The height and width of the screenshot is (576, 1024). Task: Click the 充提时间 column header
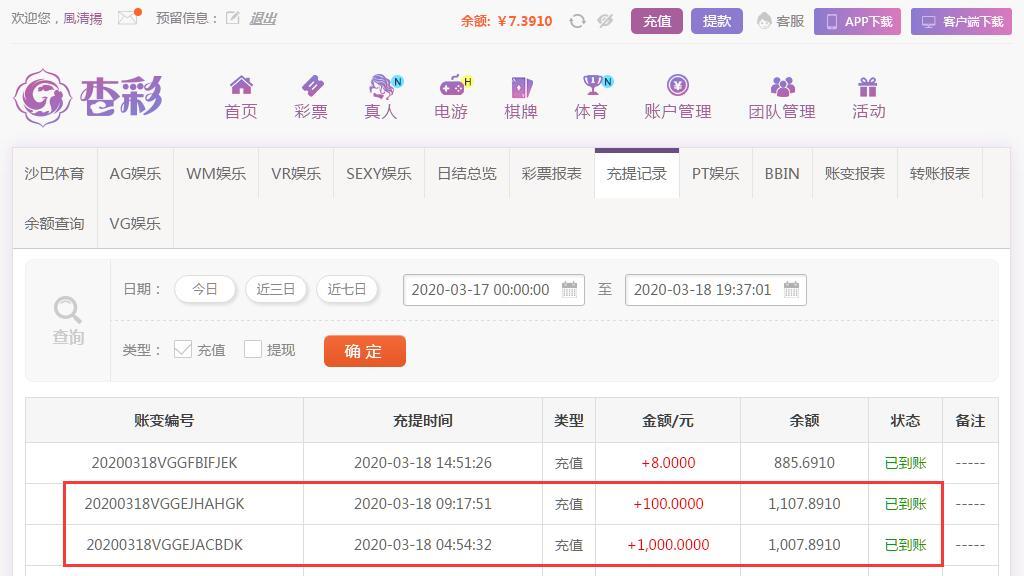click(x=423, y=421)
